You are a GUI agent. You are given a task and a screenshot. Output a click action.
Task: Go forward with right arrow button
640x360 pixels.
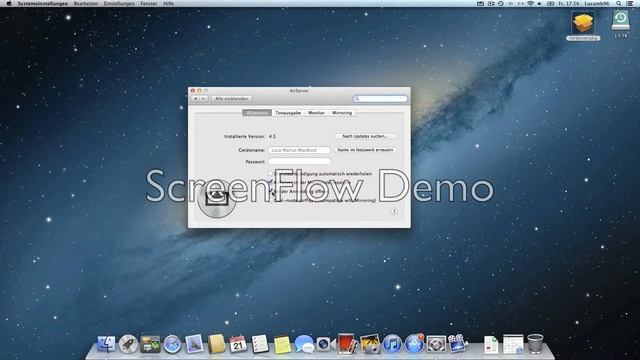point(204,99)
